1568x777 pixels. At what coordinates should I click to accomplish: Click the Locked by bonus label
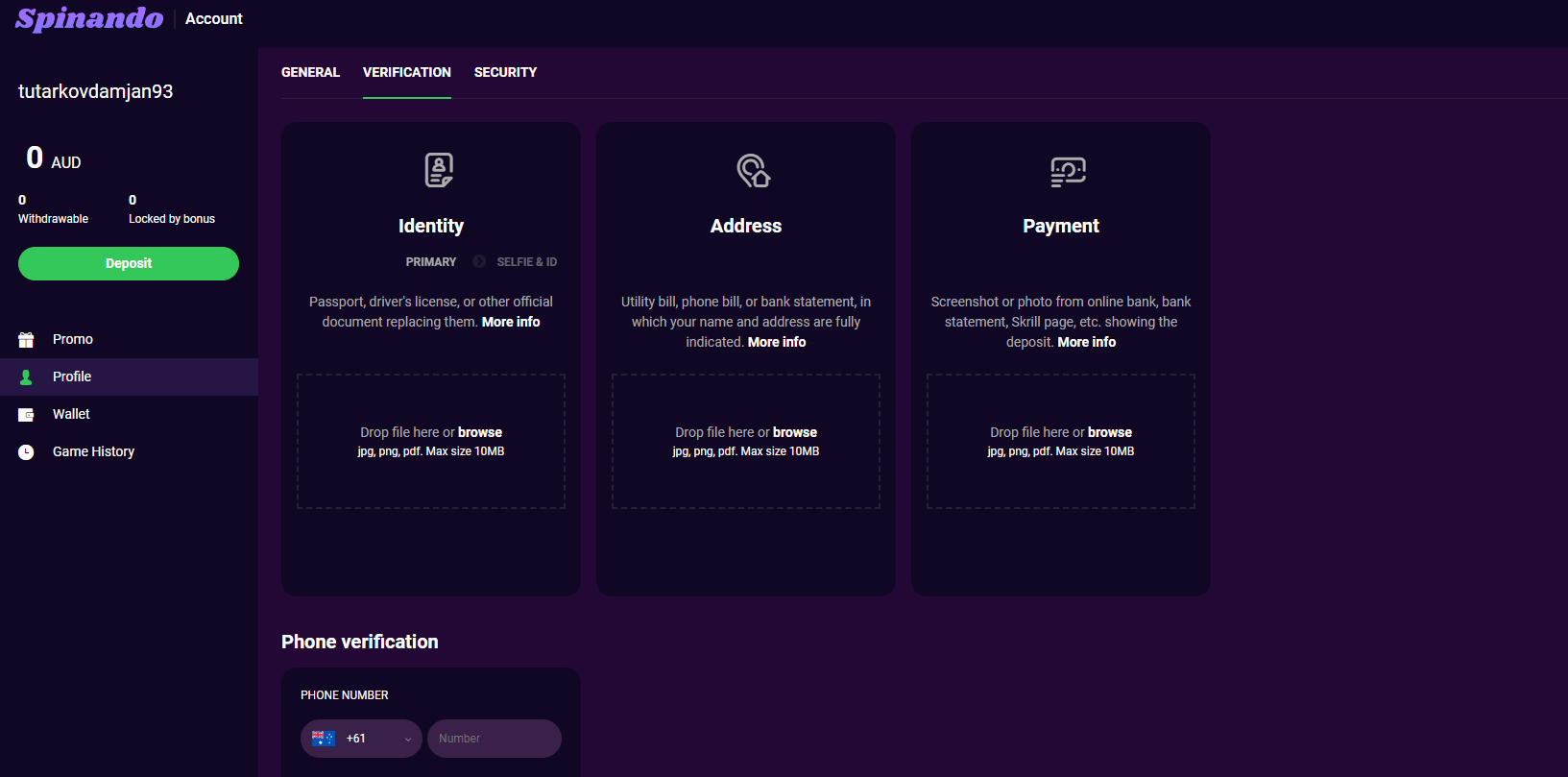point(172,219)
